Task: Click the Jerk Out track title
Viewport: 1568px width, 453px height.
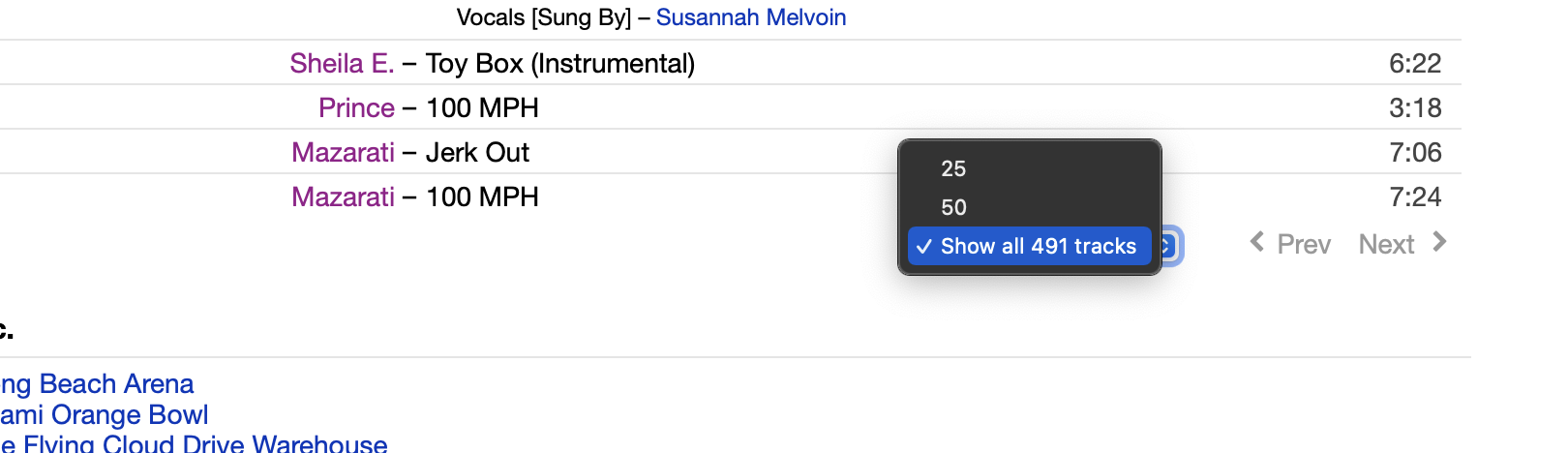Action: point(477,153)
